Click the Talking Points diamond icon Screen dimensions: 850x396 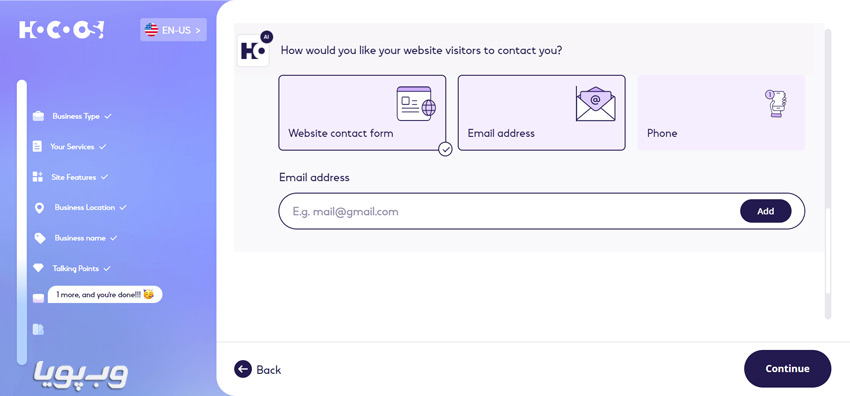click(38, 268)
